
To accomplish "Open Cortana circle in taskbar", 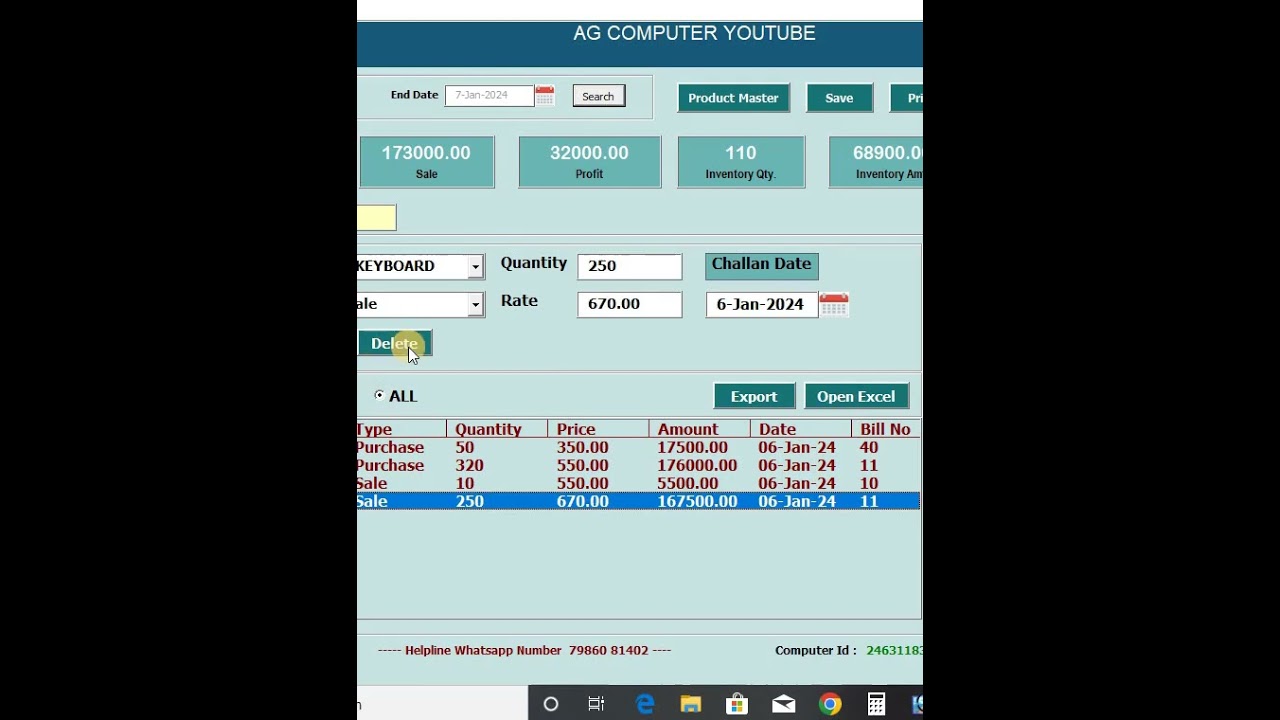I will 550,704.
